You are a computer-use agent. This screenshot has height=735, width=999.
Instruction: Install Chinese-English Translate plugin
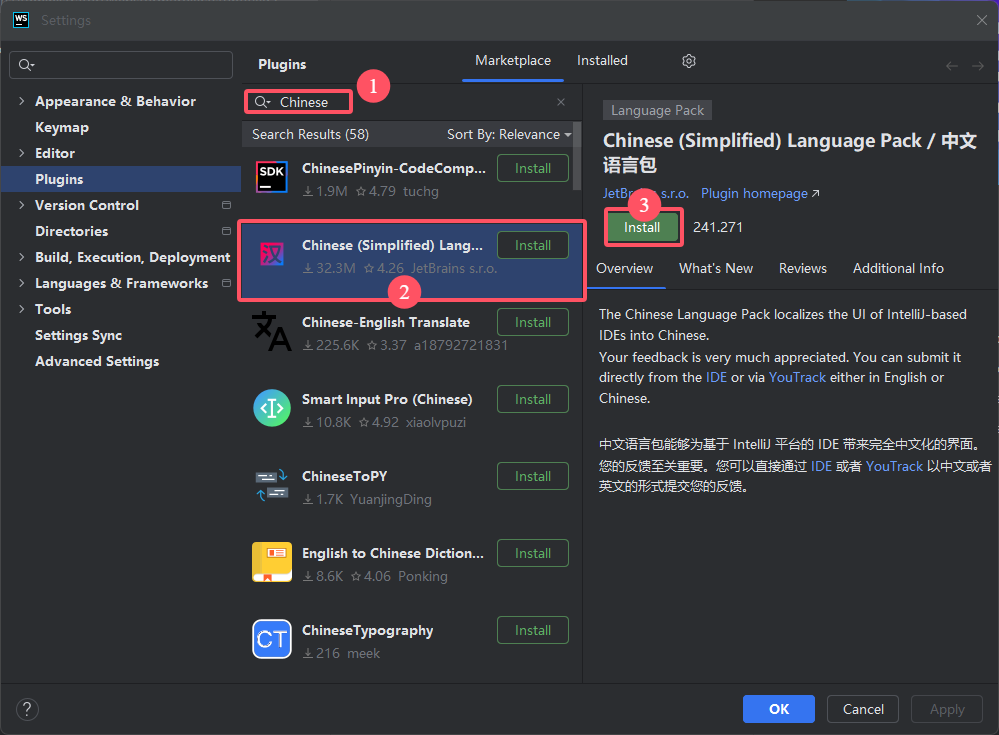click(x=533, y=322)
